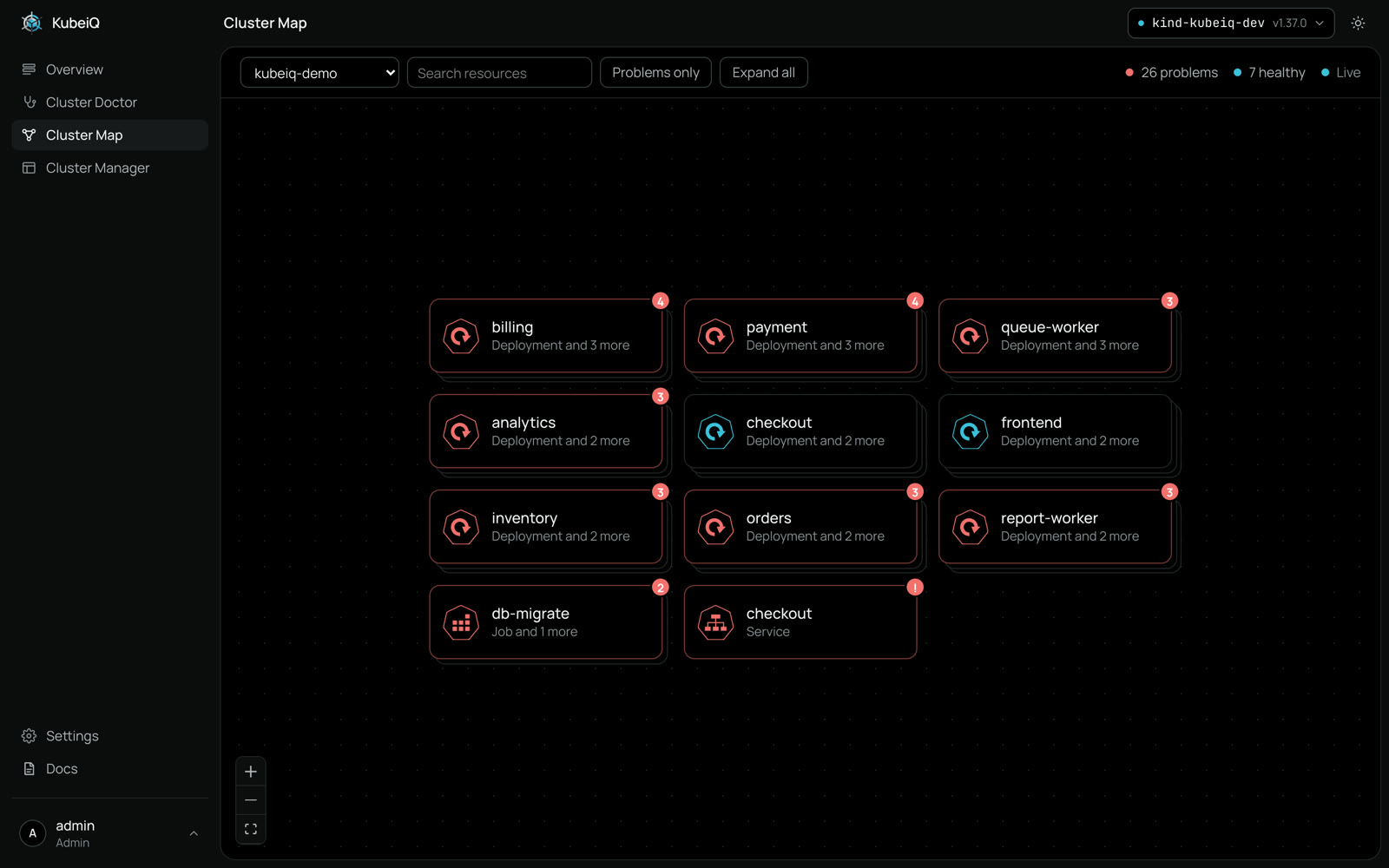Click the analytics deployment icon
The height and width of the screenshot is (868, 1389).
pos(461,431)
